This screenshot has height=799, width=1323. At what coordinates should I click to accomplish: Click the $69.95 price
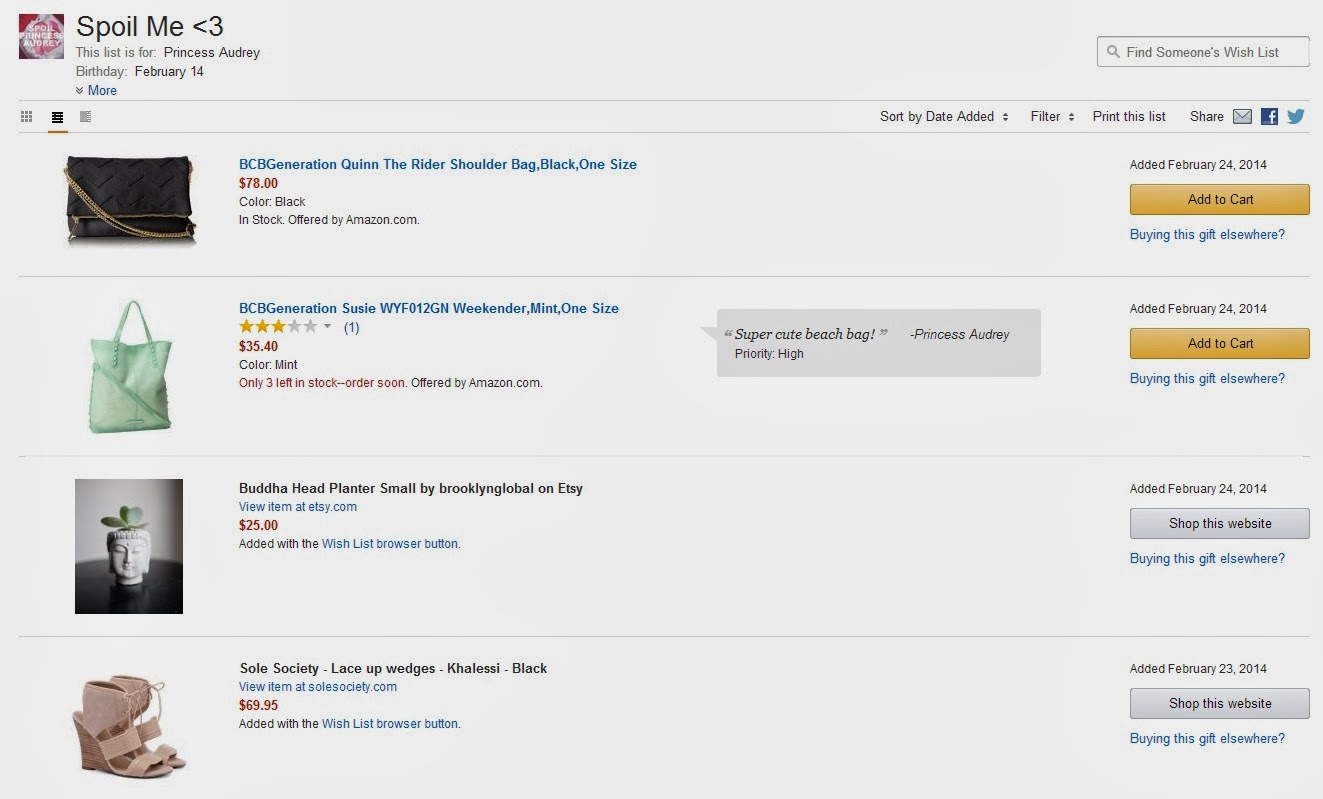click(258, 705)
